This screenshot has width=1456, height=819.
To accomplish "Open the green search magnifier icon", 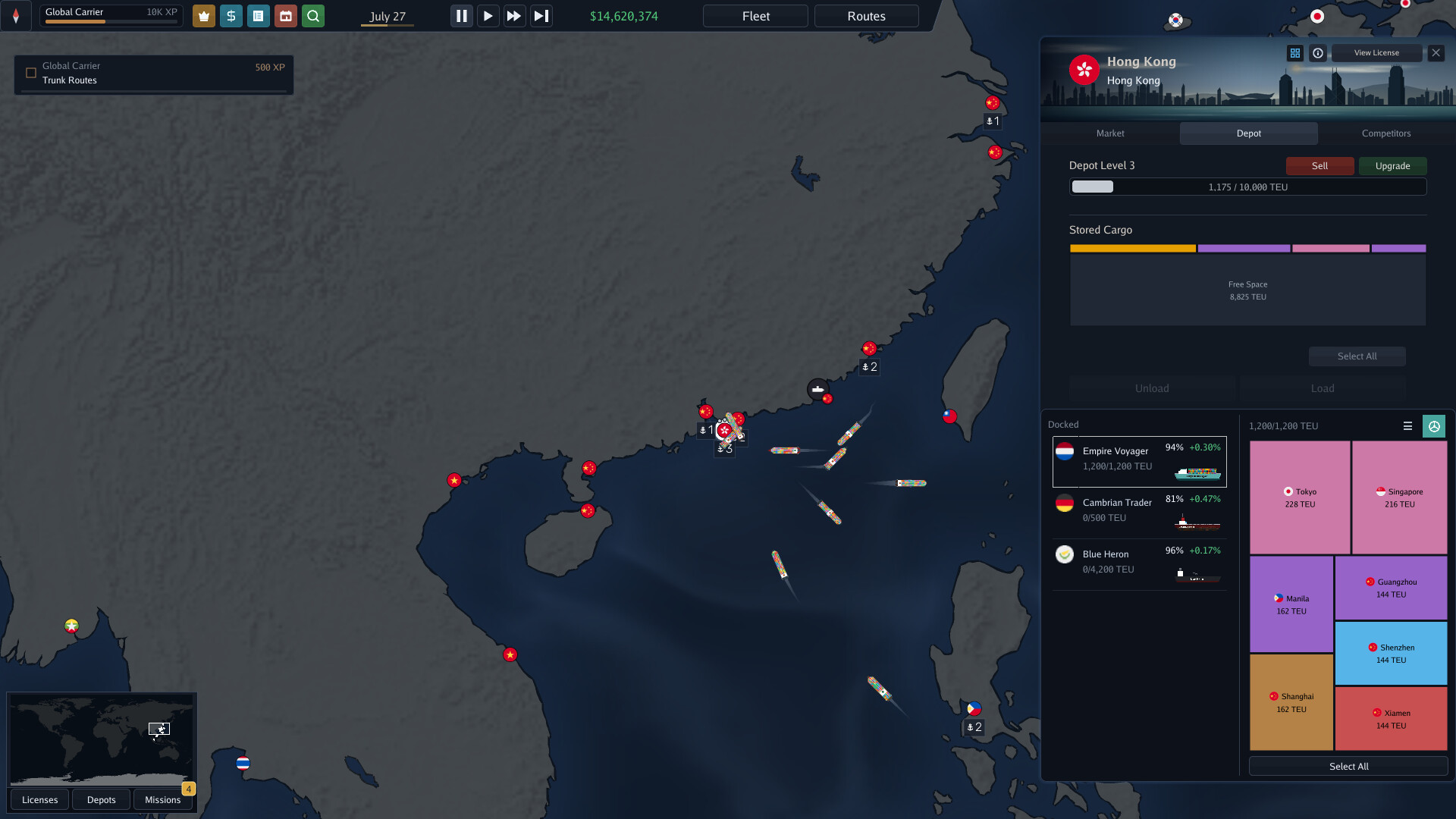I will coord(312,16).
